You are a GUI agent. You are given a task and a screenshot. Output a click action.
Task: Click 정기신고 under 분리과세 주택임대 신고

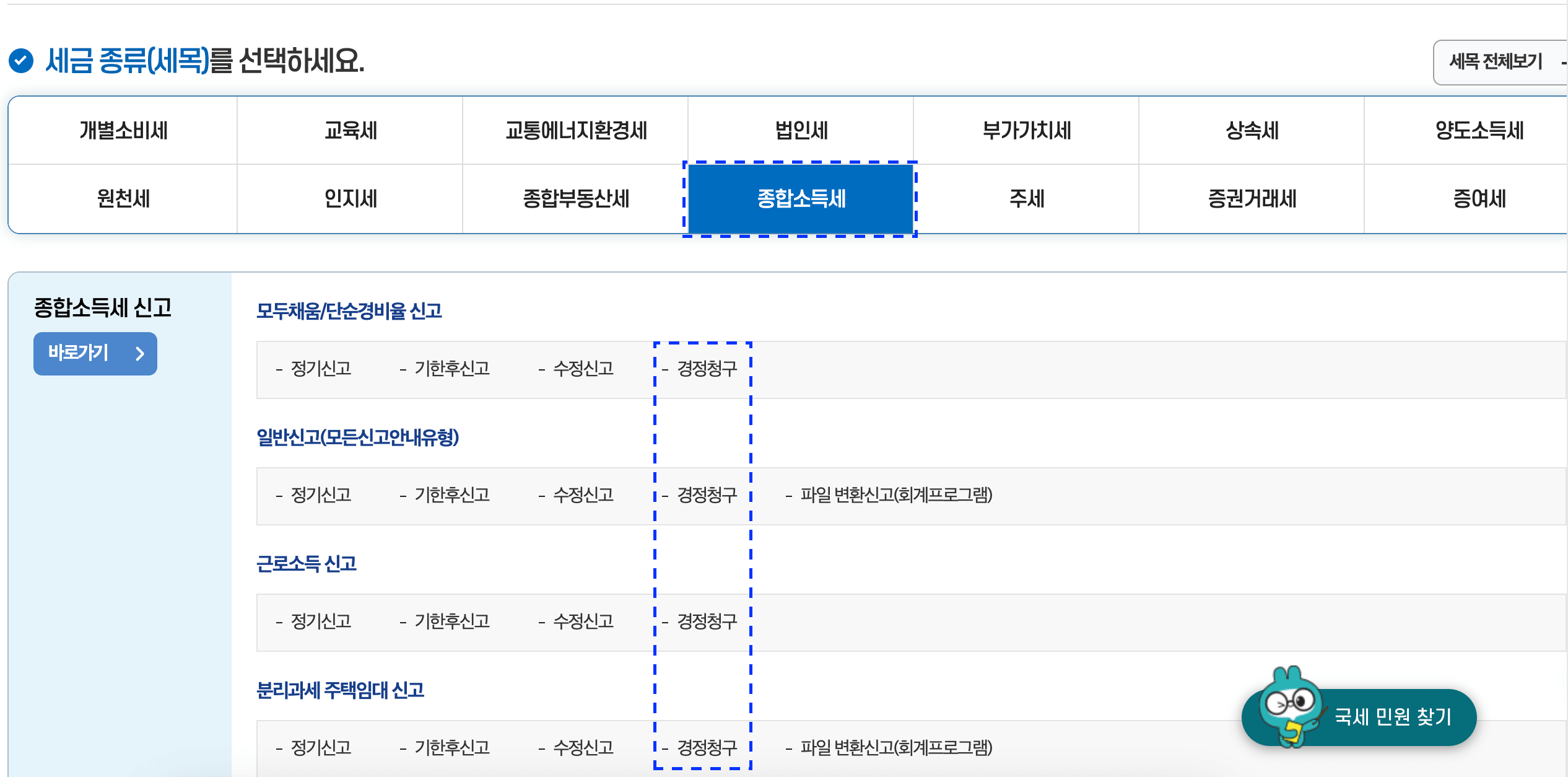(320, 748)
